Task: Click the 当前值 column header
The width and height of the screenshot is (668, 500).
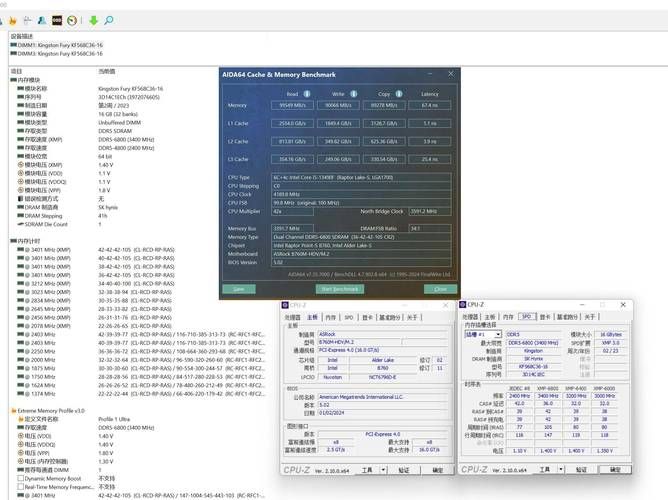Action: (107, 72)
